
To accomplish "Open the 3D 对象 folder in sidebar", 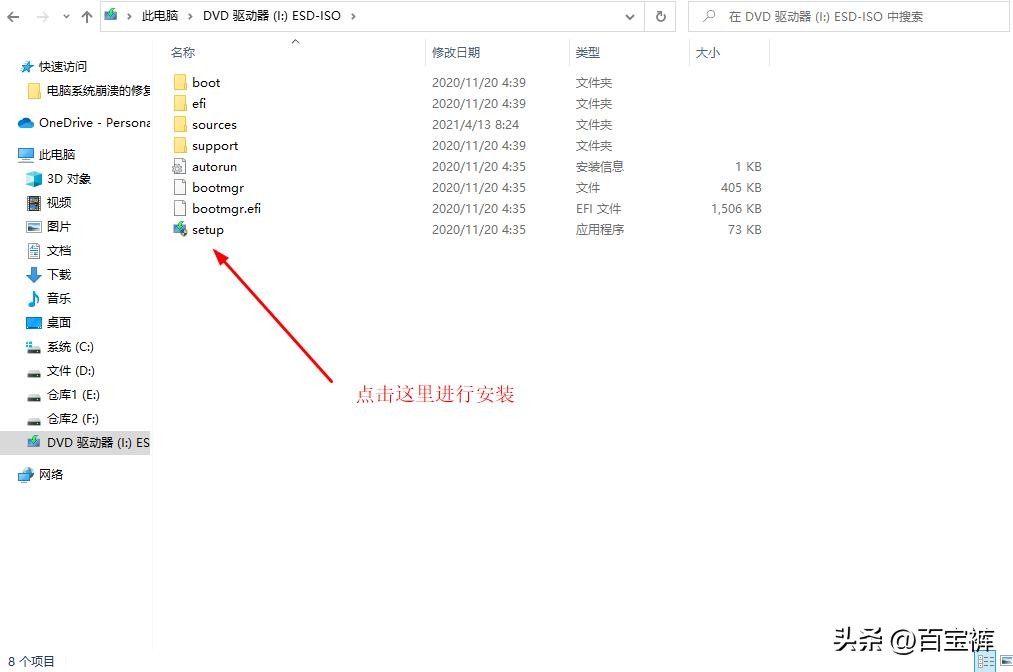I will (x=64, y=178).
